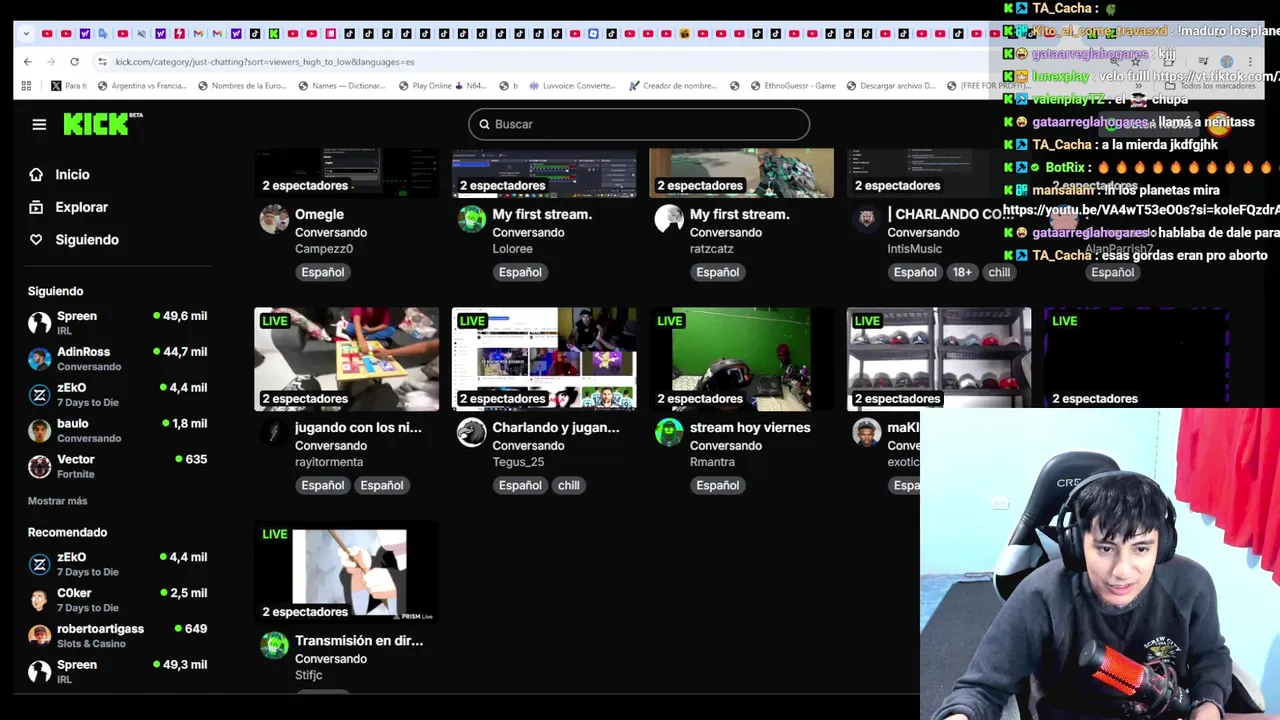Reload the current browser page
This screenshot has height=720, width=1280.
tap(74, 61)
